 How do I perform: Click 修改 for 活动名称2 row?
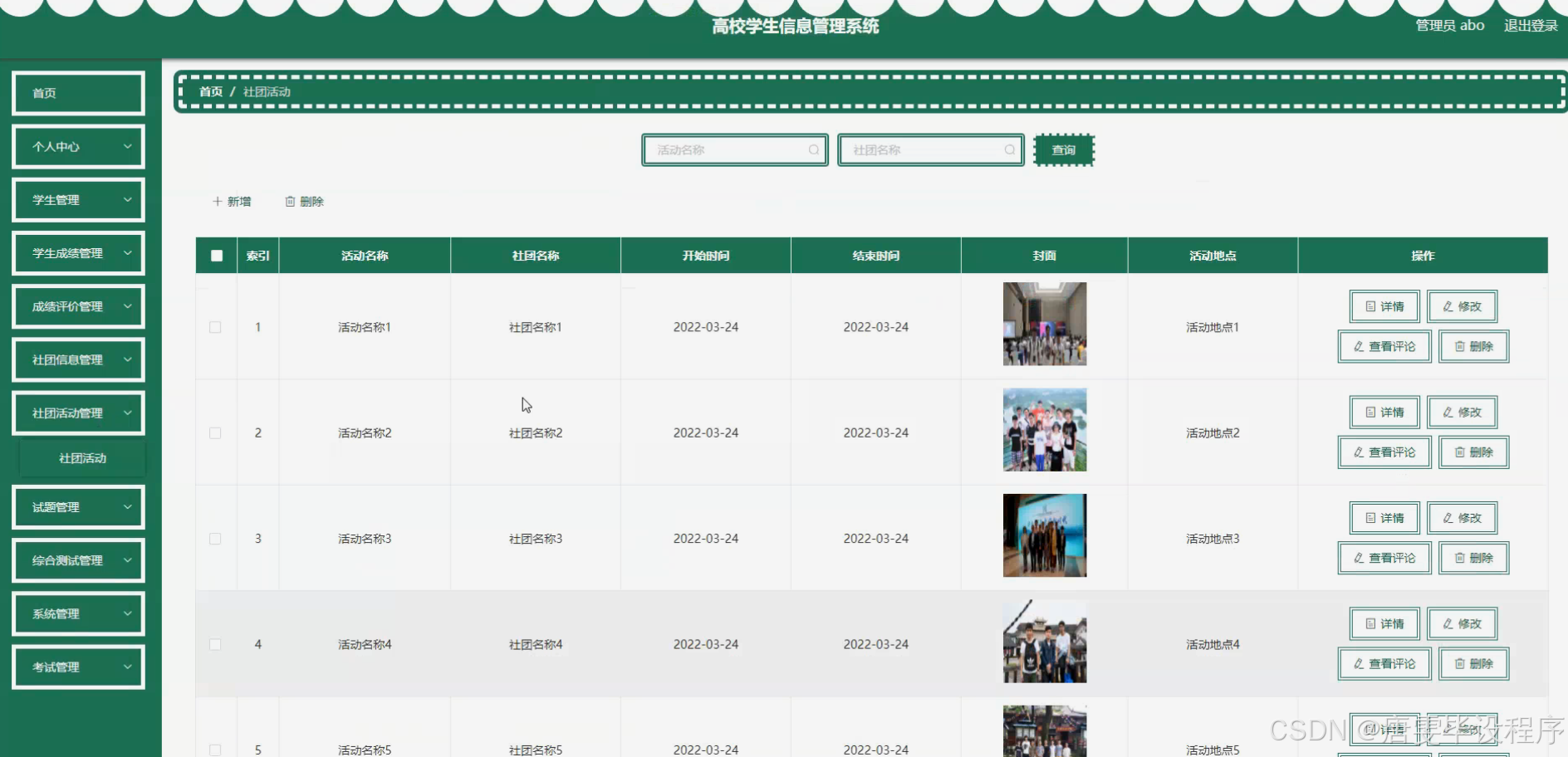click(x=1463, y=412)
